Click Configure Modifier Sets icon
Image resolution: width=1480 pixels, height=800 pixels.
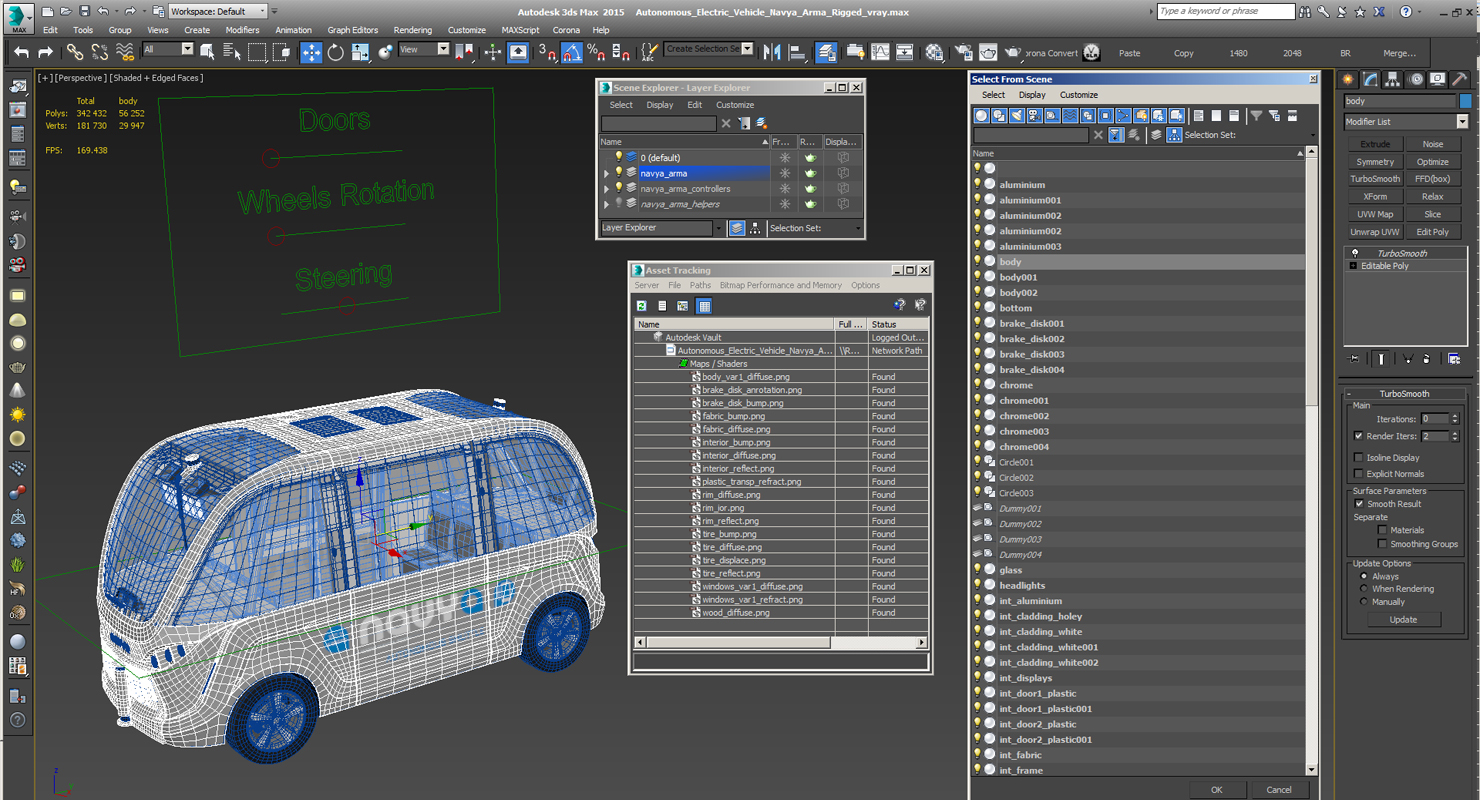(1454, 358)
